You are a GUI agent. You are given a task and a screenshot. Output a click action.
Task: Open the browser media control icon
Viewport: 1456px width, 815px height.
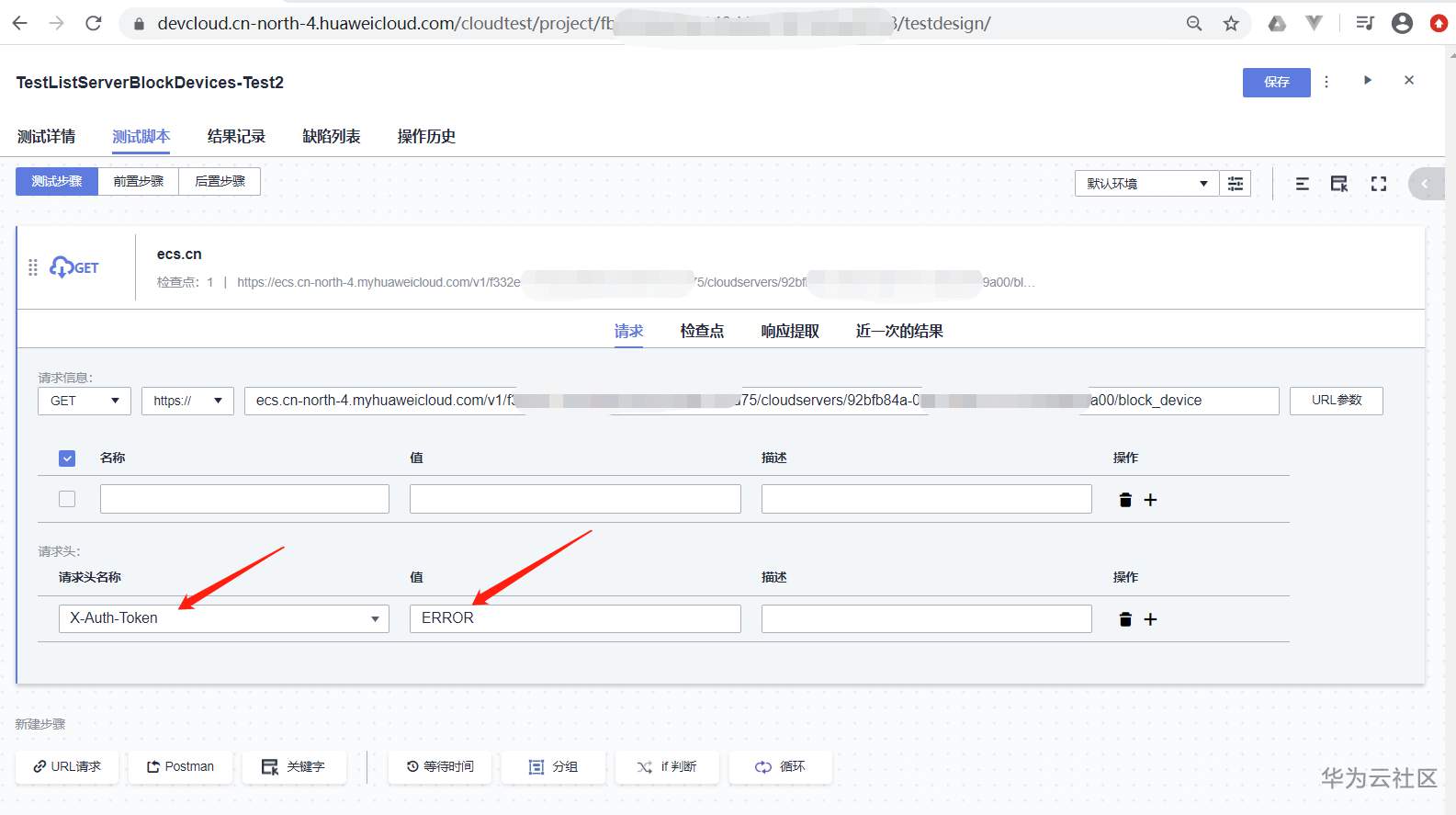click(x=1365, y=23)
